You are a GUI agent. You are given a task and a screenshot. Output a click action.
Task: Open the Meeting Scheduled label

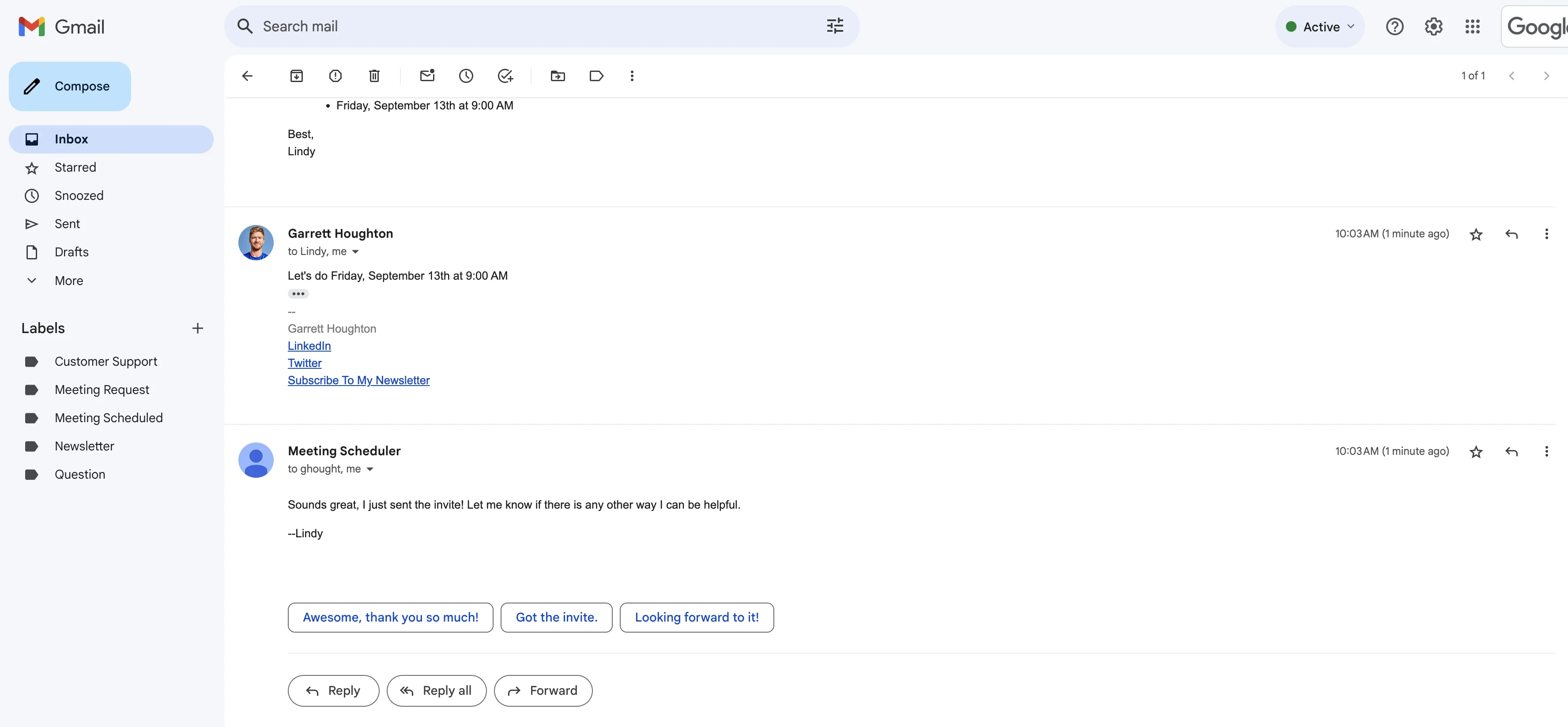(108, 418)
